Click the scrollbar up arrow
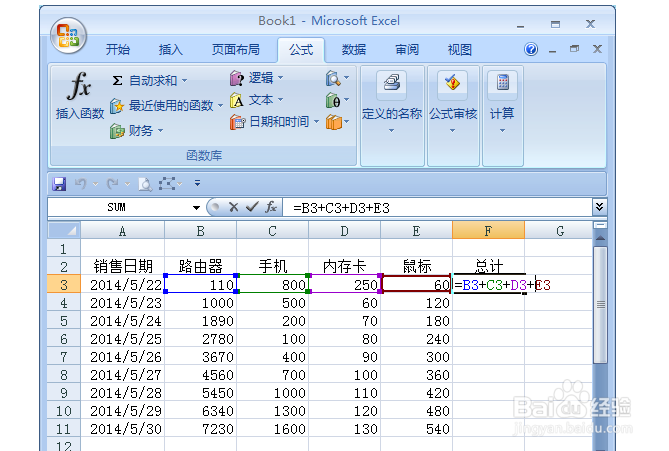This screenshot has width=669, height=451. (x=600, y=238)
